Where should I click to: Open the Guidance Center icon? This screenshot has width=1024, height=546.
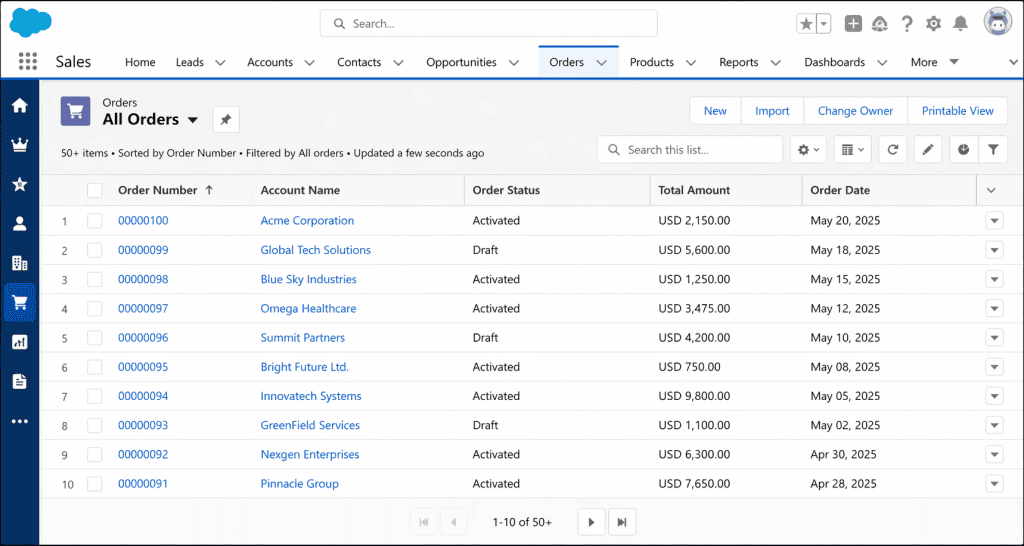[x=880, y=24]
